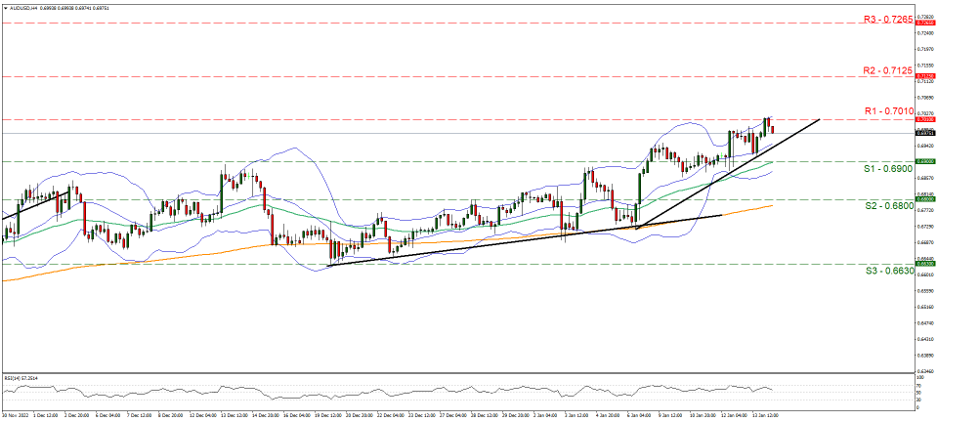Image resolution: width=956 pixels, height=423 pixels.
Task: Click the R2 - 0.7125 resistance label
Action: pyautogui.click(x=888, y=71)
